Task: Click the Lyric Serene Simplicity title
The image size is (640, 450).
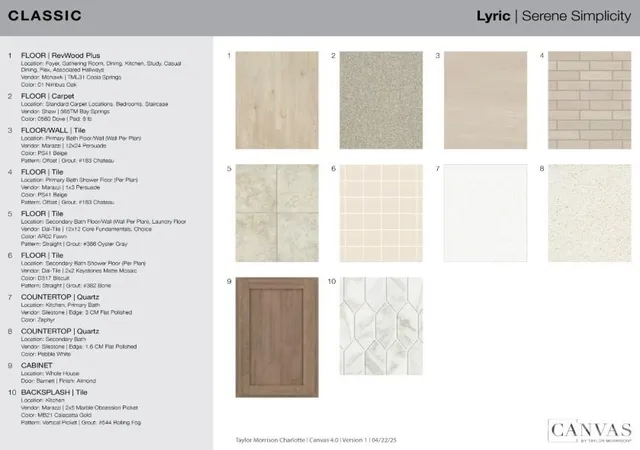Action: [x=553, y=16]
